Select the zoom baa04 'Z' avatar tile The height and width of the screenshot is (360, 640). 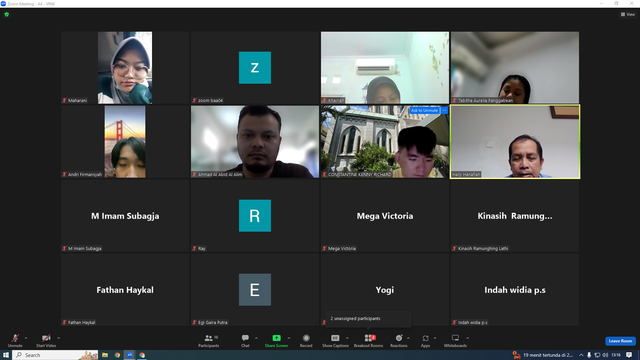[255, 68]
